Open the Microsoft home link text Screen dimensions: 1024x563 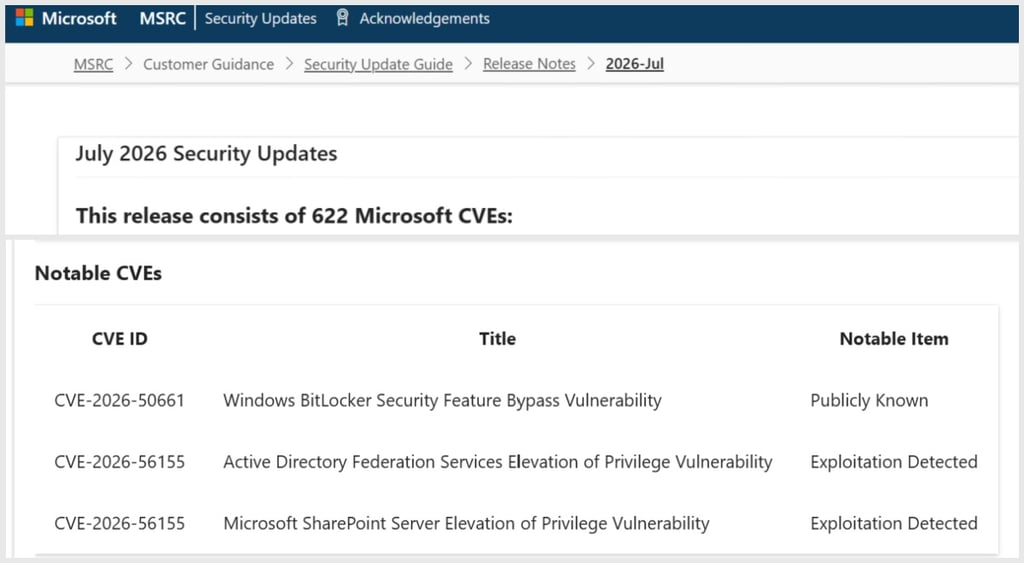point(79,18)
